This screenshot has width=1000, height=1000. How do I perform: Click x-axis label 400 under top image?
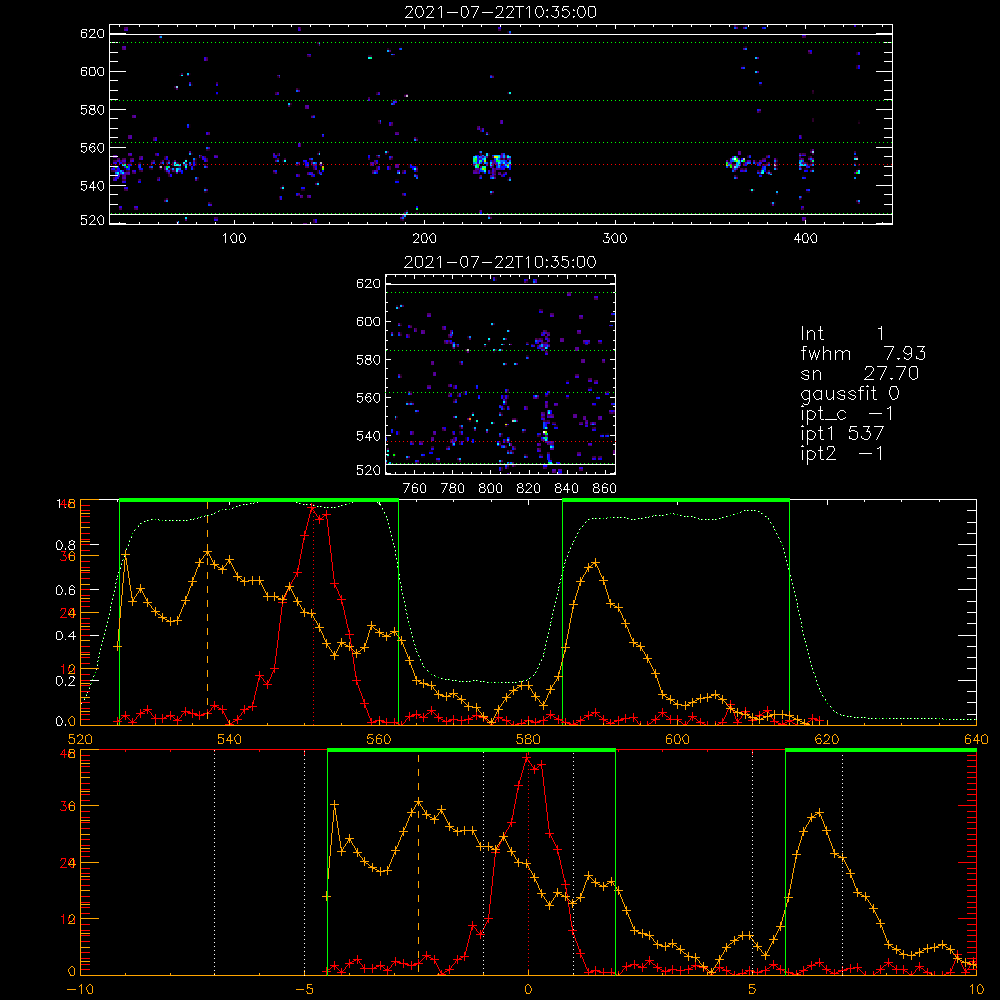805,239
